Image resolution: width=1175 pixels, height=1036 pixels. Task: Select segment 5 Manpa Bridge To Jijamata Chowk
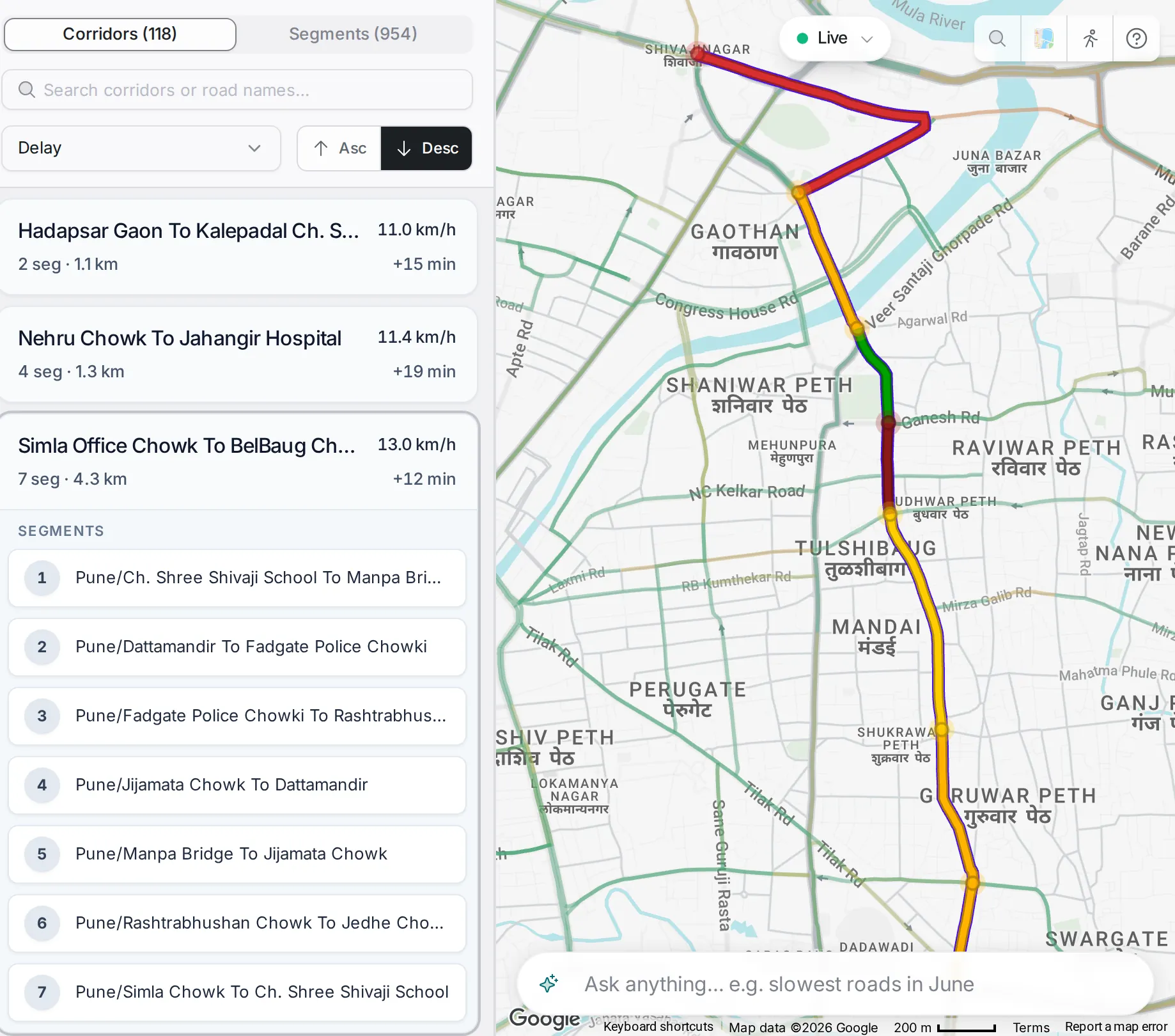pyautogui.click(x=237, y=854)
